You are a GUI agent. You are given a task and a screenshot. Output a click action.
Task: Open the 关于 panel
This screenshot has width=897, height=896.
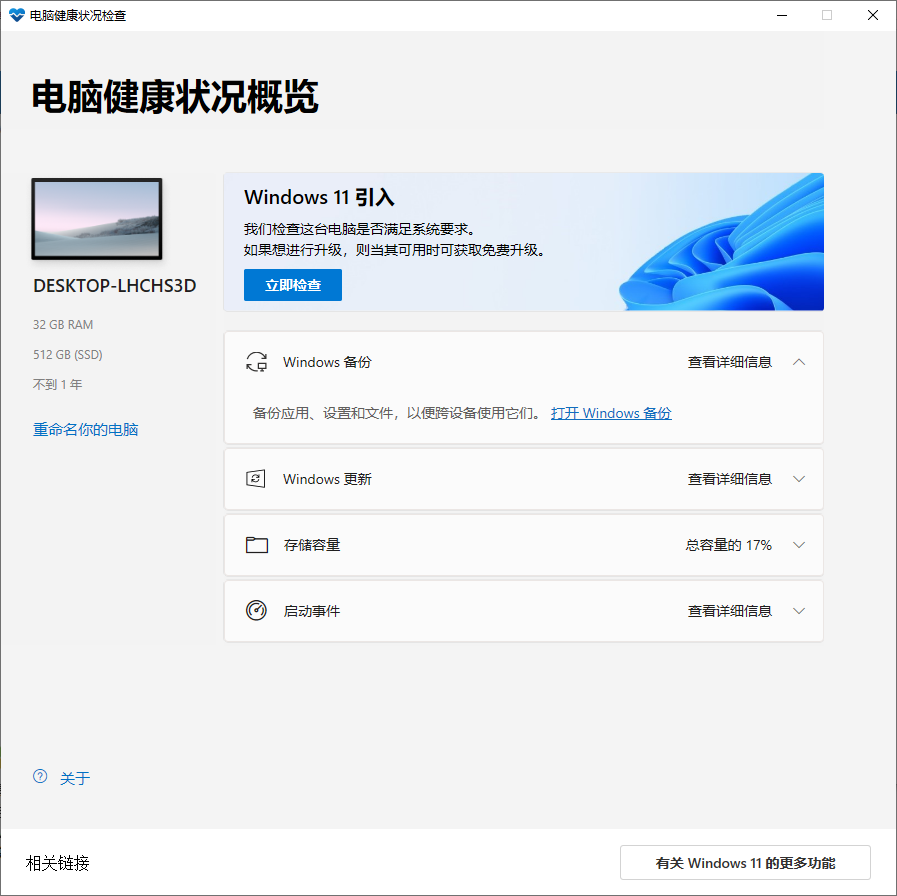pos(73,777)
